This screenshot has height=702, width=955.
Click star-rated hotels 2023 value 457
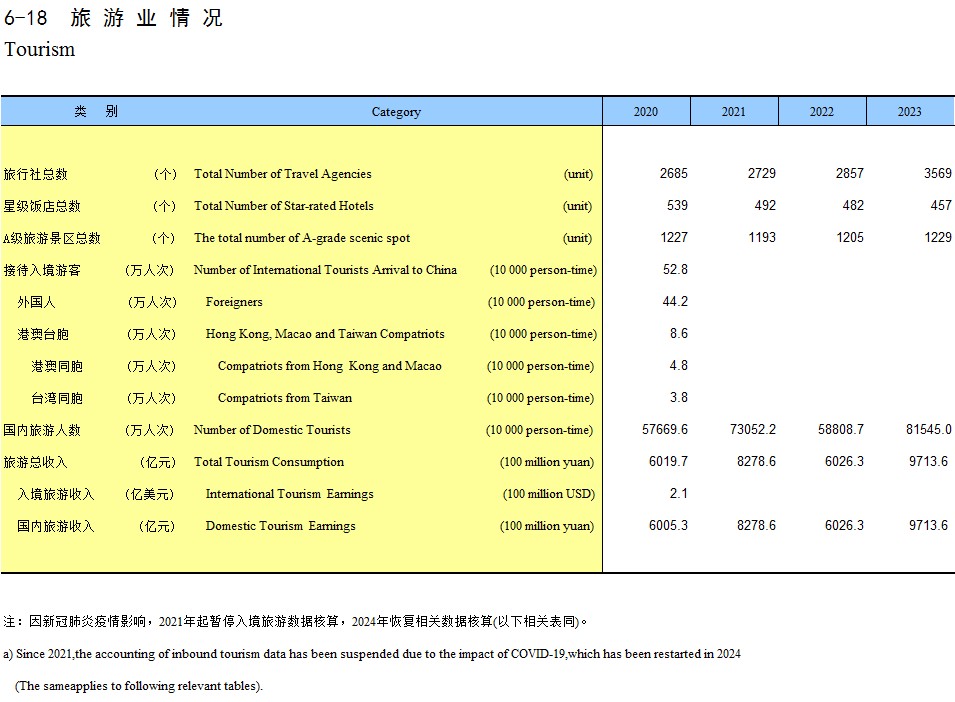point(941,205)
